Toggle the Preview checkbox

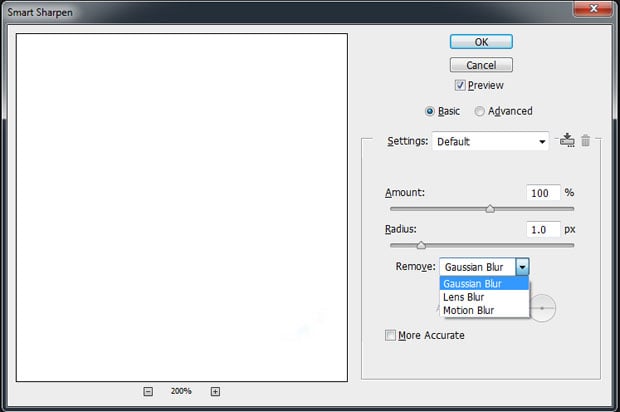pyautogui.click(x=460, y=85)
